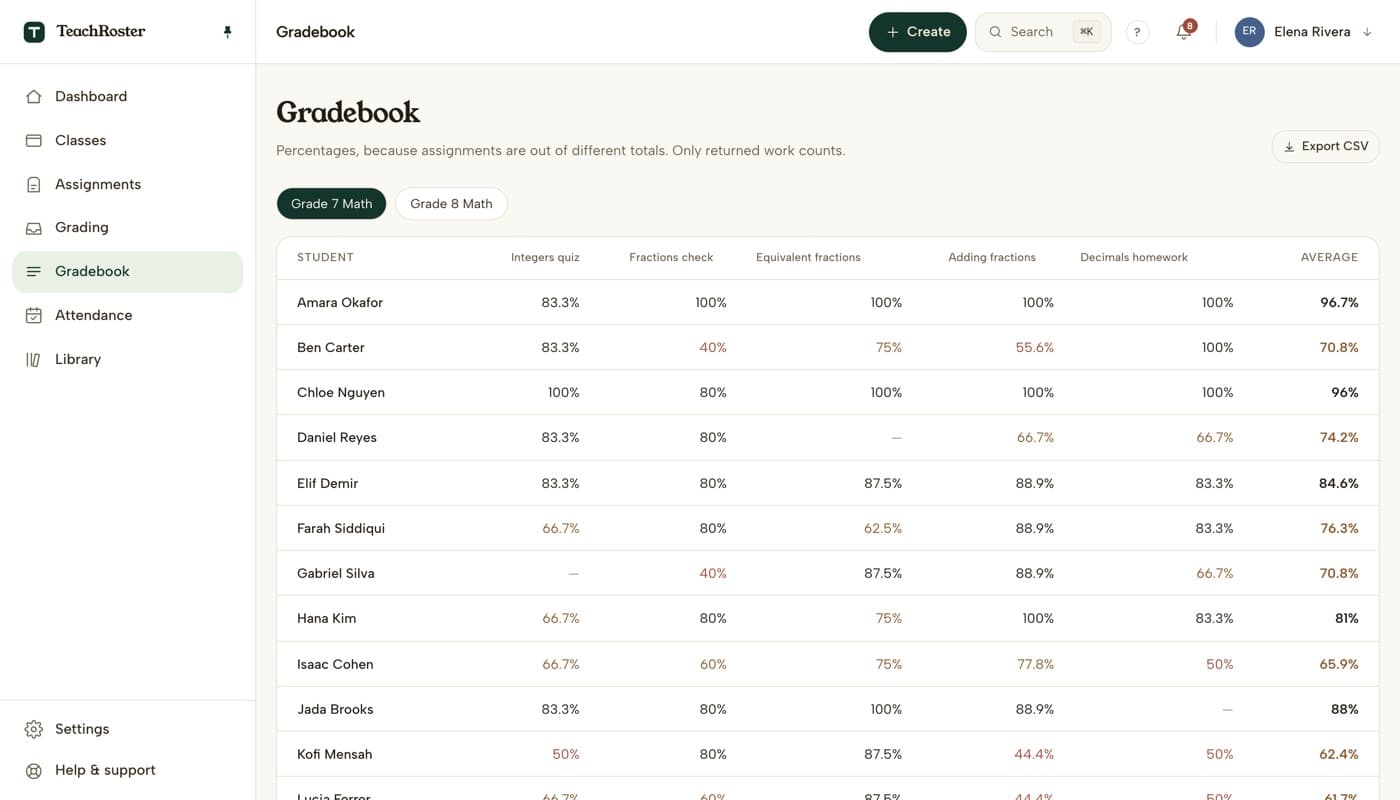Select student Gabriel Silva

point(336,574)
